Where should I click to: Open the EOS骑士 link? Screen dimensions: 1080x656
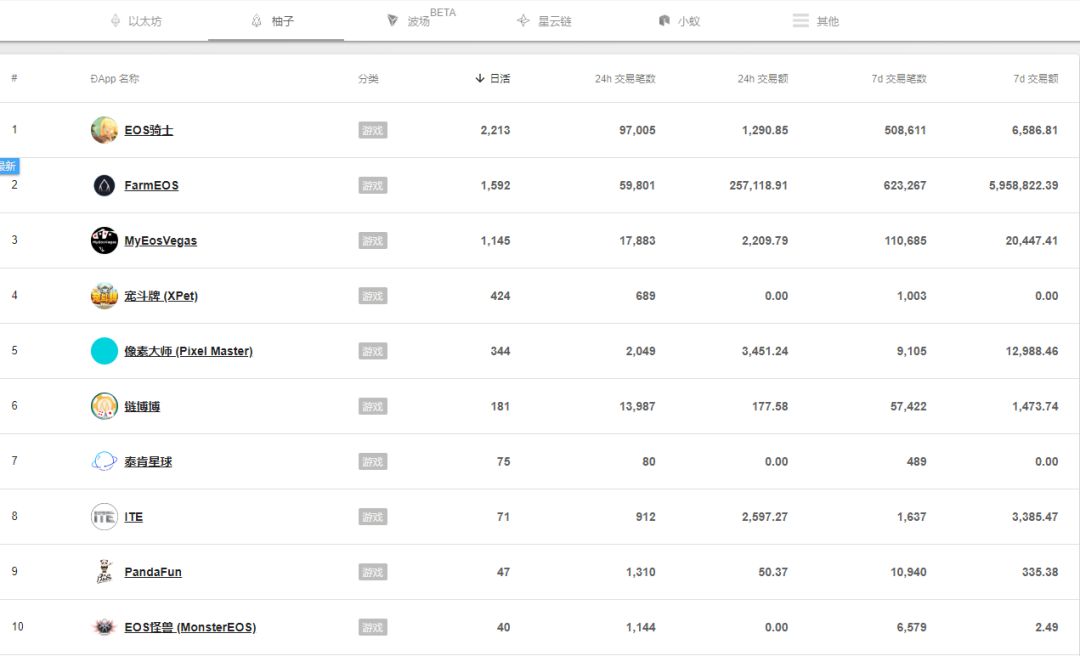149,130
